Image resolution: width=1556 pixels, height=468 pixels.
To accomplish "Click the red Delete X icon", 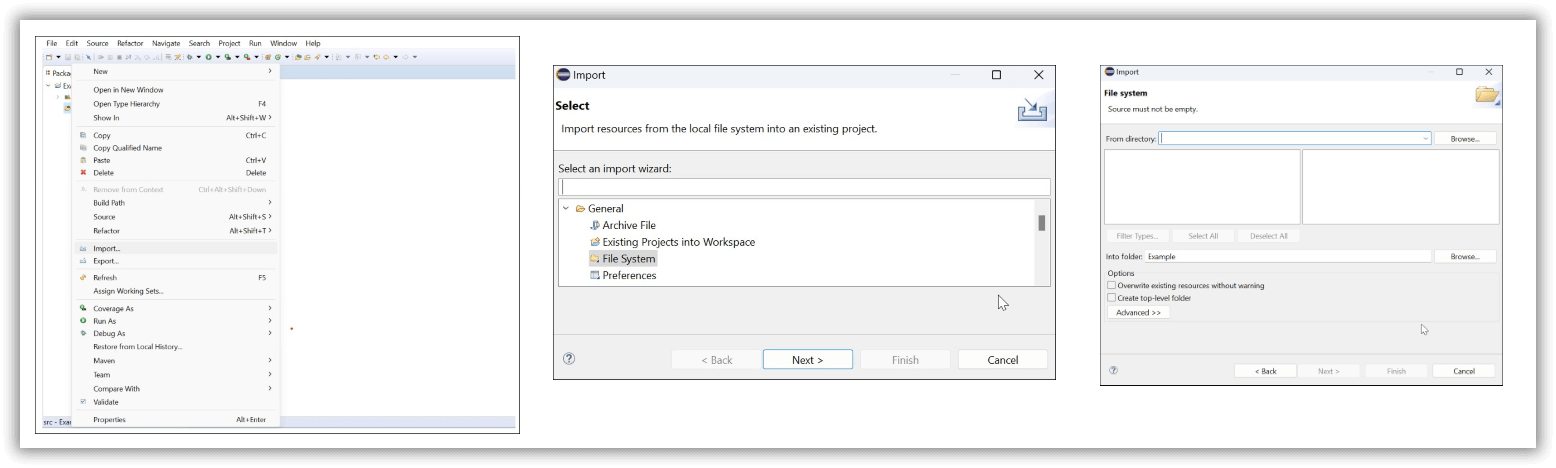I will [83, 173].
